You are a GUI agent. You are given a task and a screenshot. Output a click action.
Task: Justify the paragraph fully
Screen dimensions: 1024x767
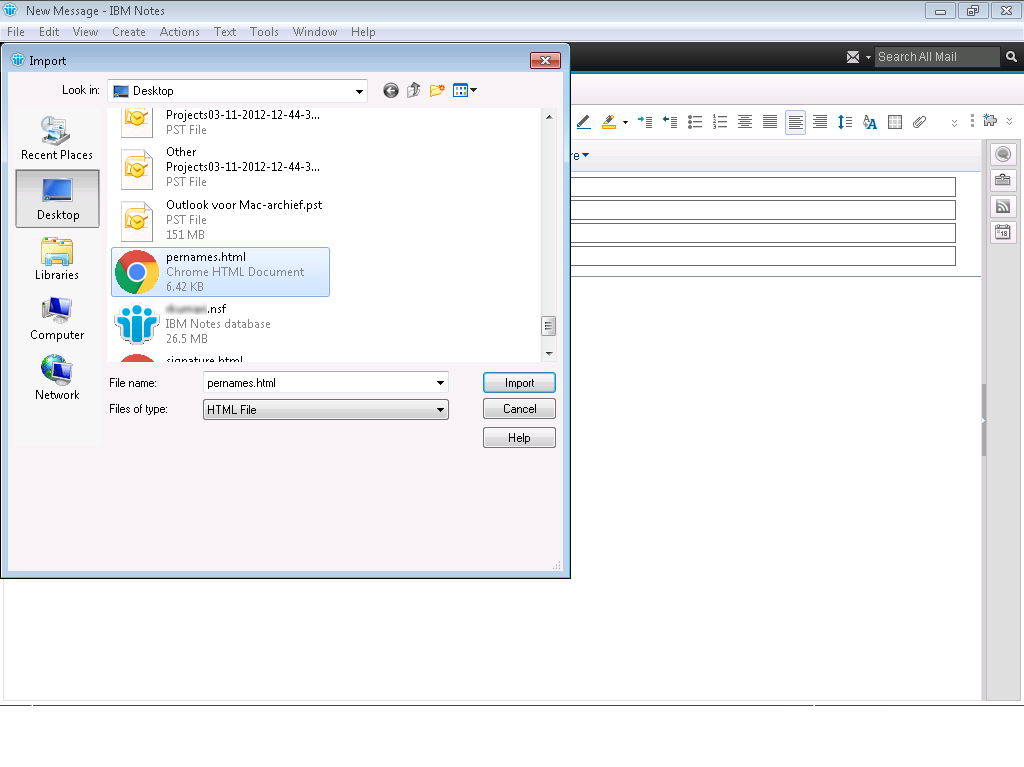tap(770, 122)
